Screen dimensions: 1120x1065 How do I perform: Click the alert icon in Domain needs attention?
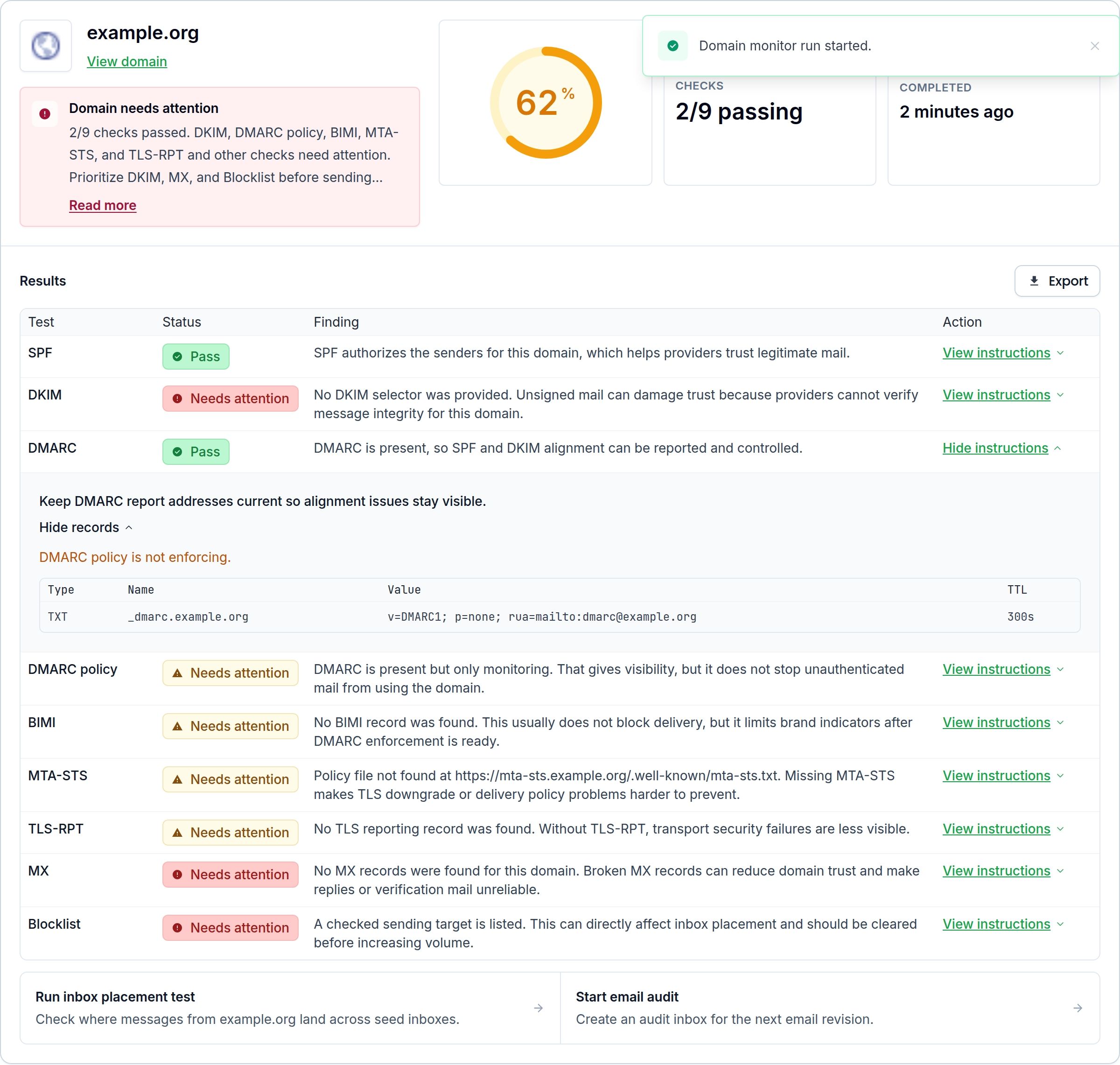point(45,114)
